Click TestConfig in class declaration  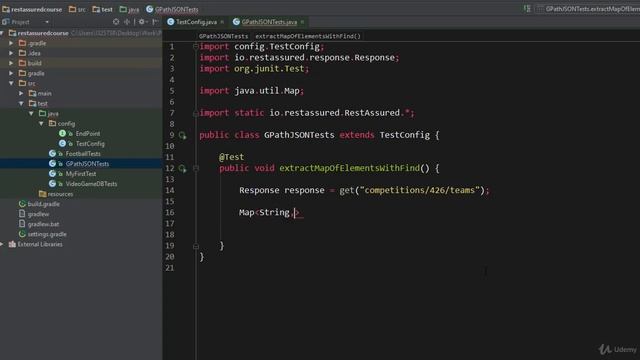click(x=404, y=135)
